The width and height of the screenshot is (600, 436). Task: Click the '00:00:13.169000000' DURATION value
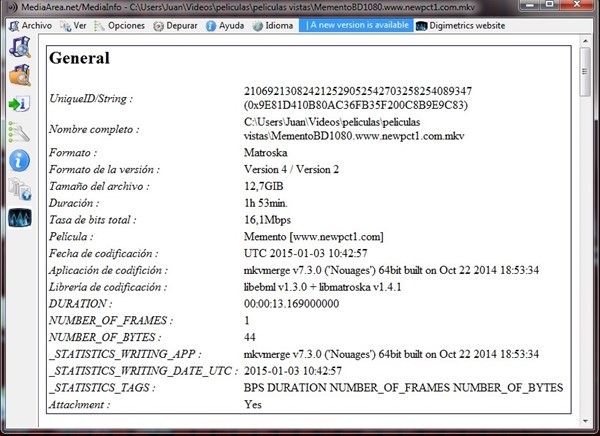[291, 304]
